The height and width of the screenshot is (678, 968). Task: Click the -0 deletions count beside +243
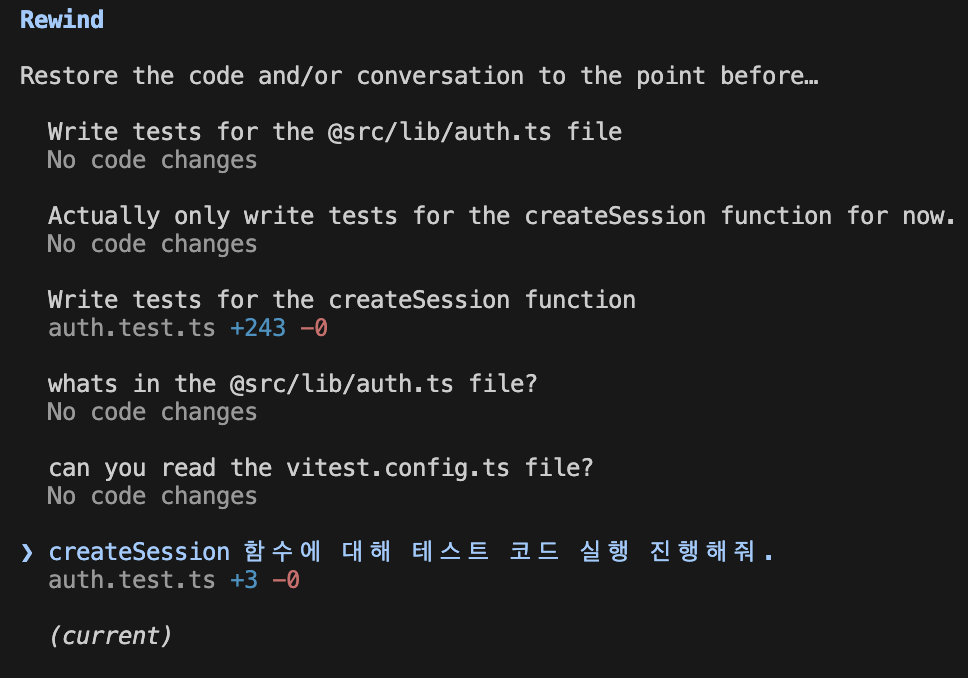coord(314,328)
